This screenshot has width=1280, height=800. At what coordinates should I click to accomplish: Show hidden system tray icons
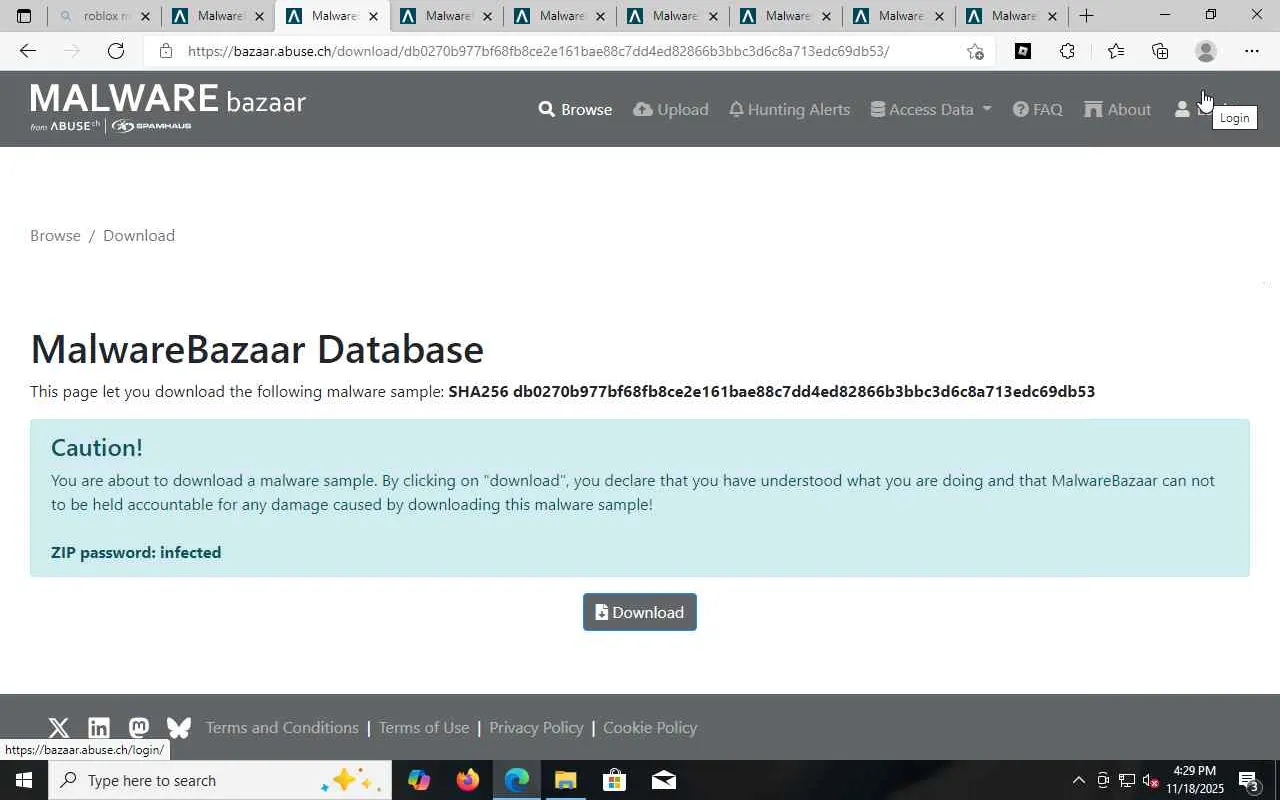coord(1078,780)
